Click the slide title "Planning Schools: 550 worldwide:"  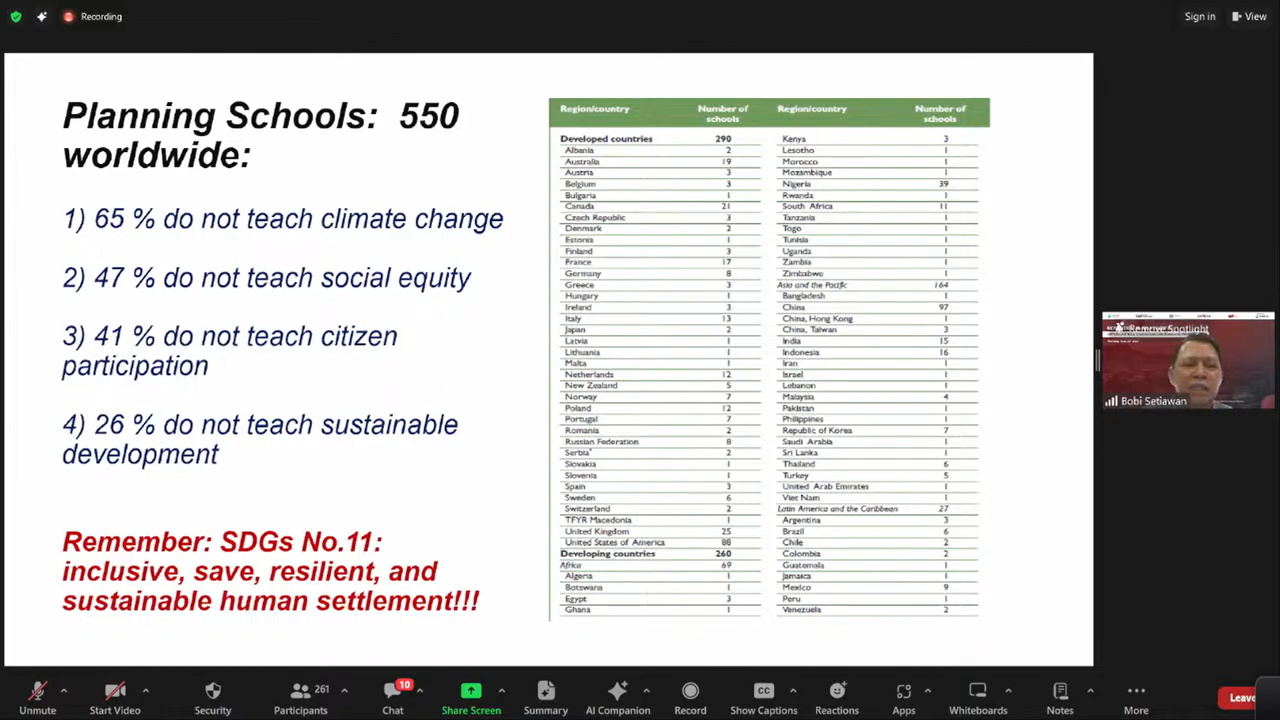261,135
